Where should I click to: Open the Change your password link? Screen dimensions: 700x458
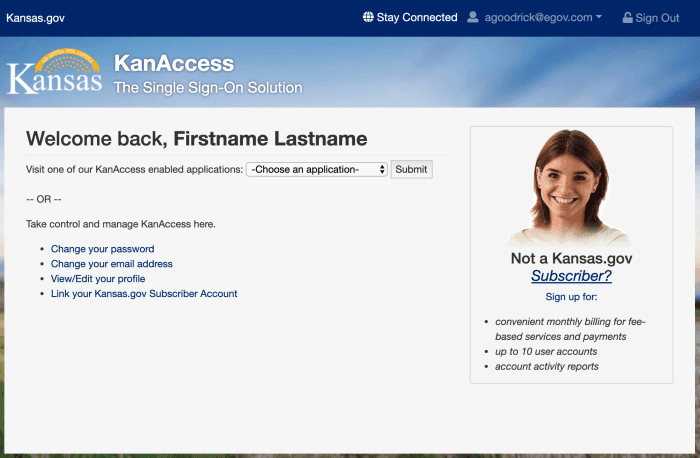(x=103, y=249)
